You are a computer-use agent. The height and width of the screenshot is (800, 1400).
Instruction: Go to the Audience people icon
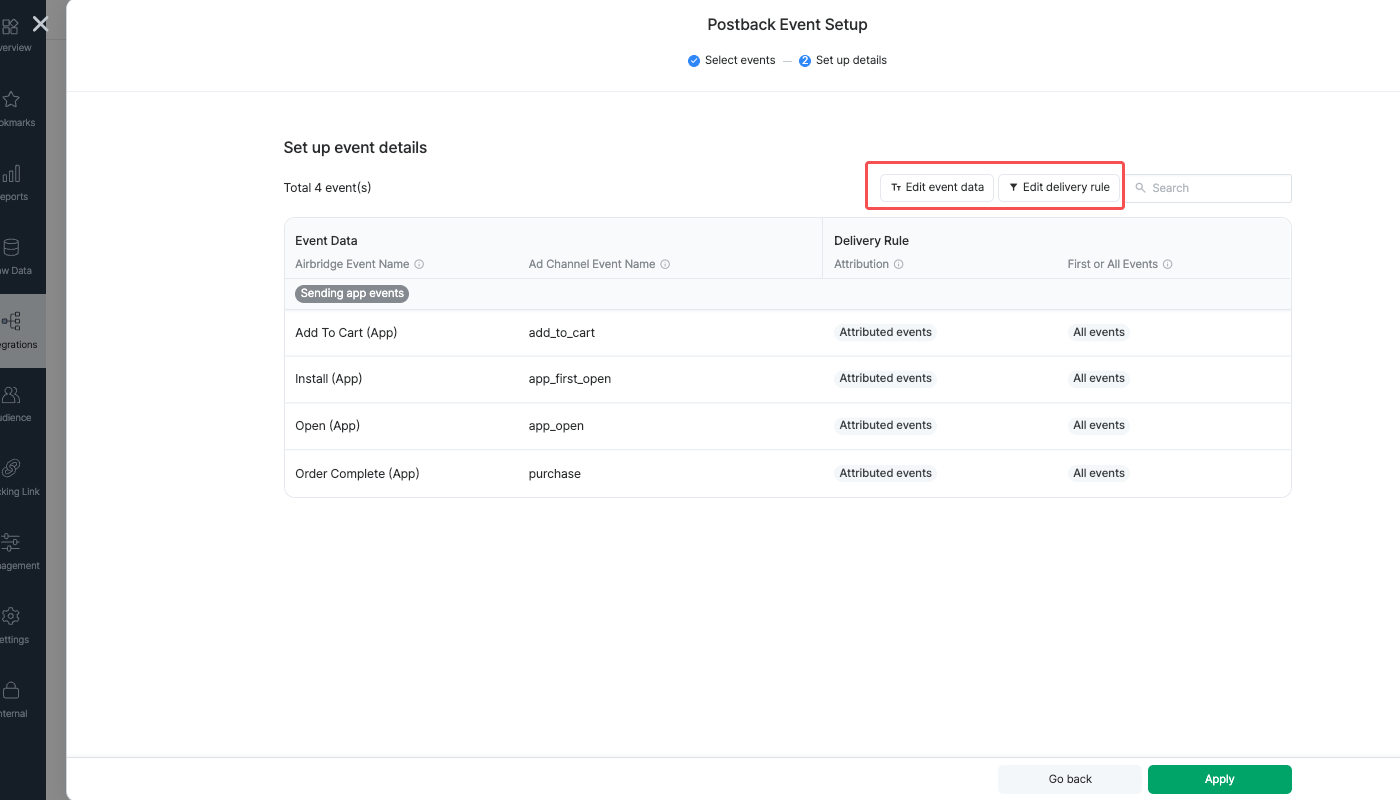click(11, 395)
